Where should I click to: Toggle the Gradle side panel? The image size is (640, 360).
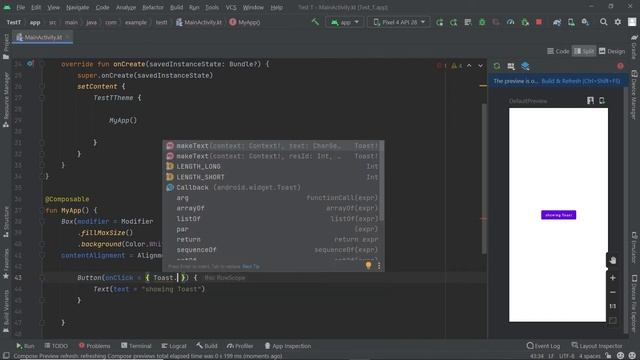click(634, 47)
